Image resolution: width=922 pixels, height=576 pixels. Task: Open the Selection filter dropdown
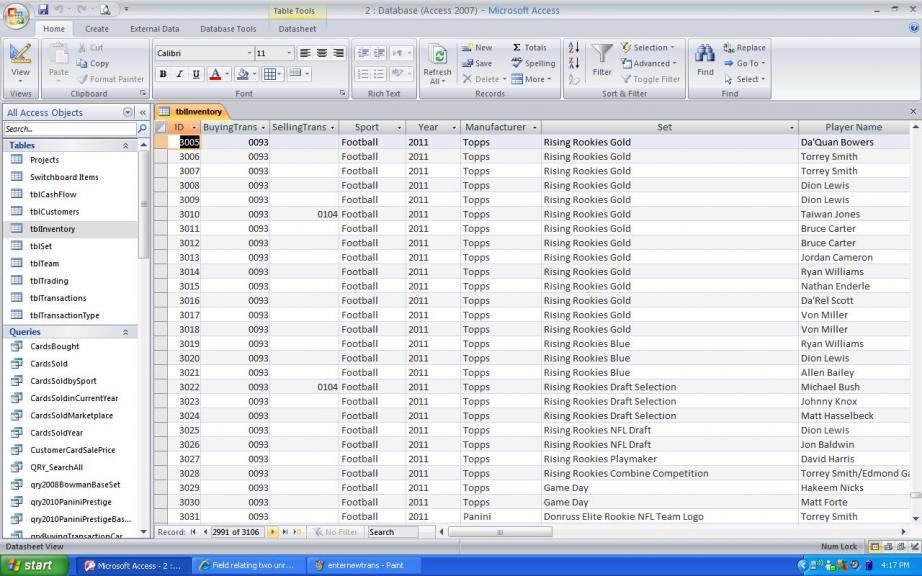(648, 48)
